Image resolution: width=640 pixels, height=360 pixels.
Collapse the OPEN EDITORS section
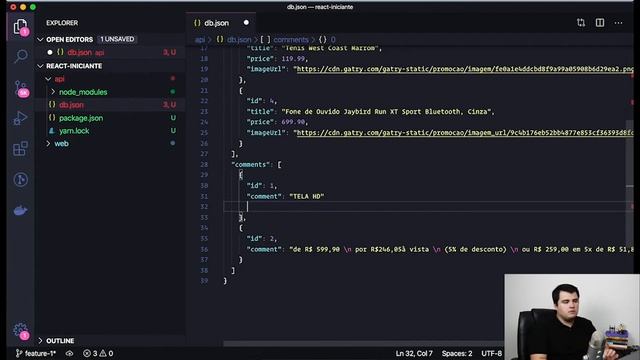click(x=40, y=40)
